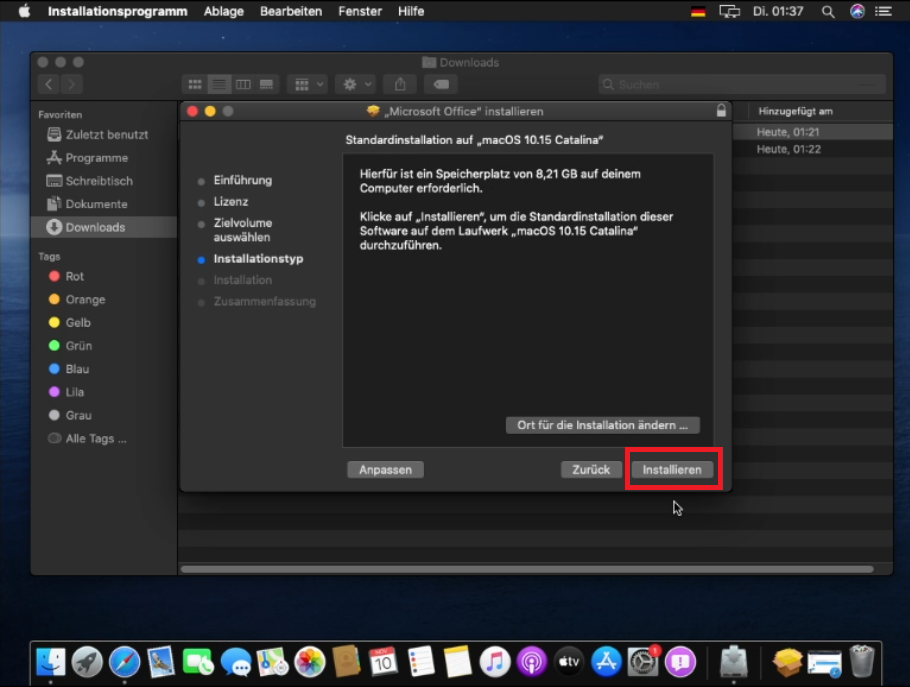910x687 pixels.
Task: Open the Fenster menu
Action: click(360, 11)
